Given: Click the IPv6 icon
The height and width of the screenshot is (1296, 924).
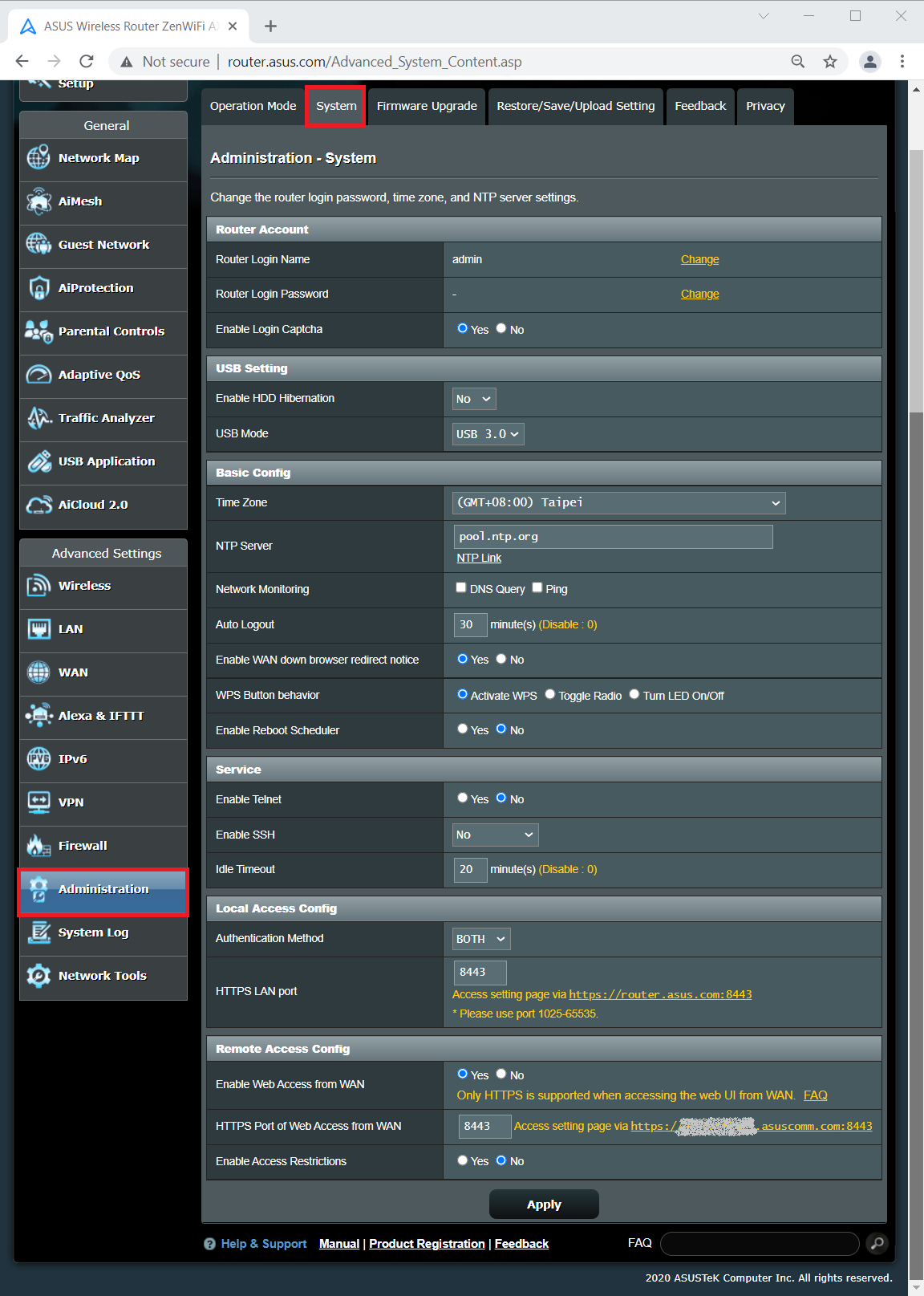Looking at the screenshot, I should pos(38,758).
